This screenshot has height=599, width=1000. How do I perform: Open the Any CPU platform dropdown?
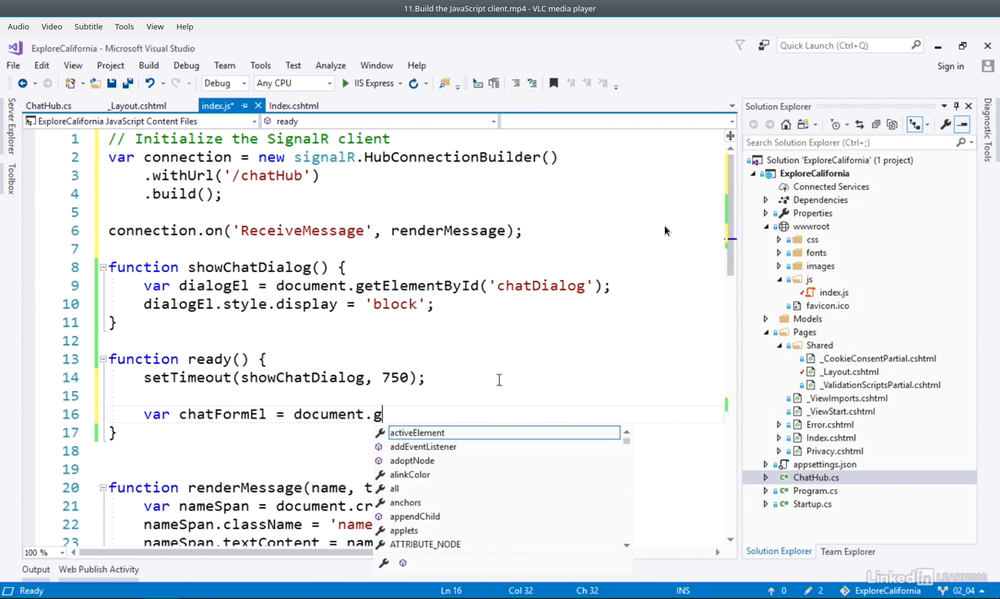[292, 84]
